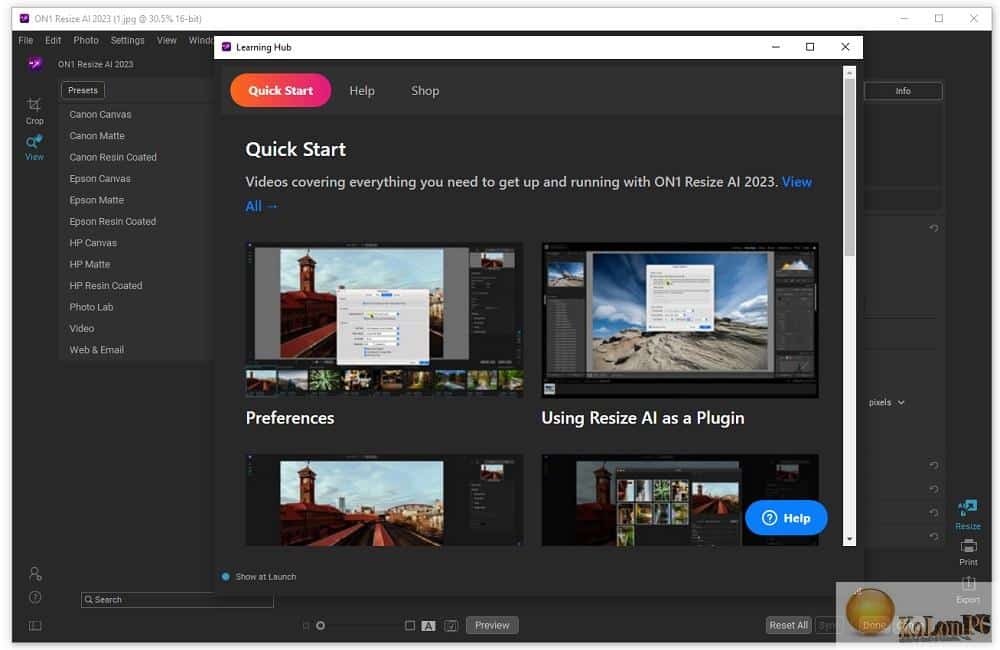Select the View zoom tool in left toolbar
Image resolution: width=1000 pixels, height=650 pixels.
[34, 147]
